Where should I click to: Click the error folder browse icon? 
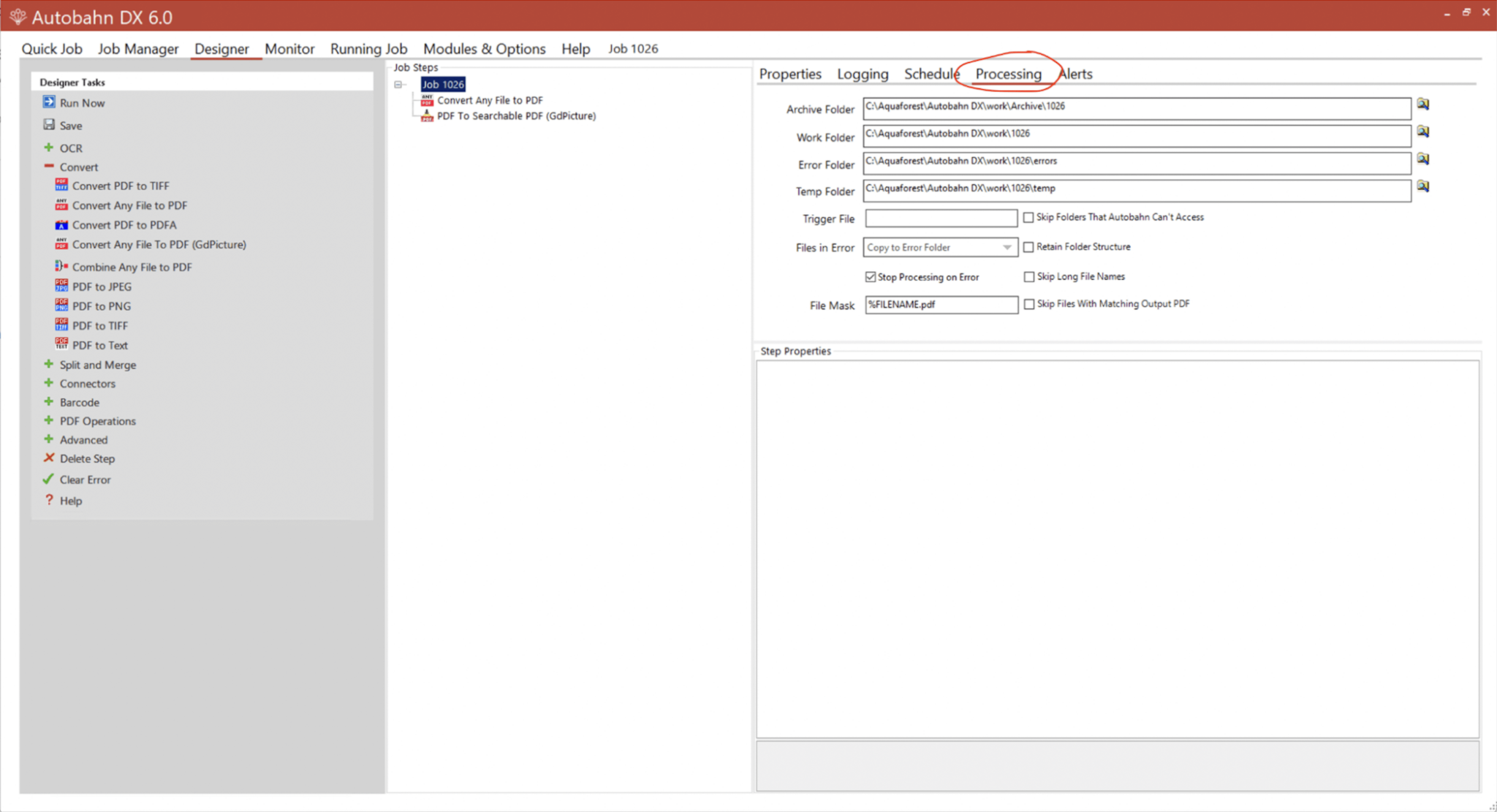pyautogui.click(x=1424, y=159)
